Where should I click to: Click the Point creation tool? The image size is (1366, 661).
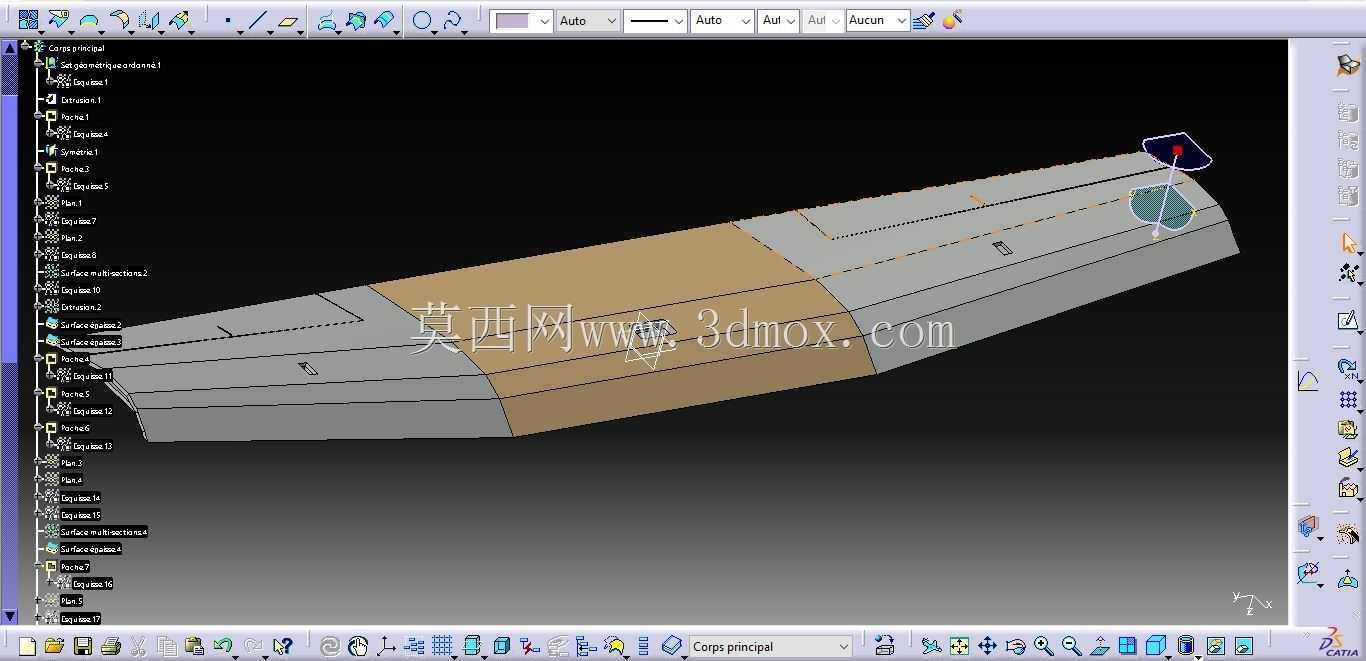click(229, 20)
